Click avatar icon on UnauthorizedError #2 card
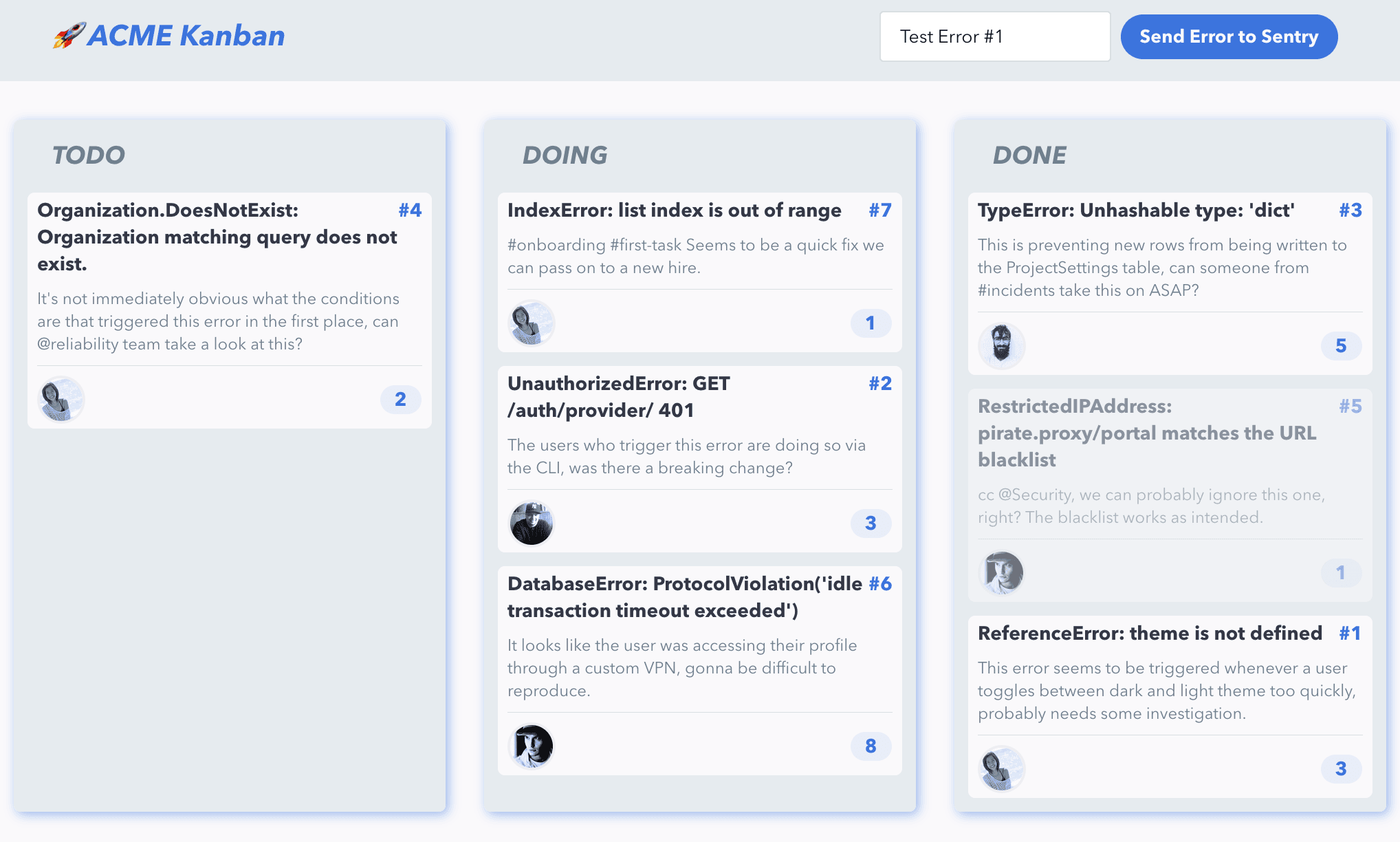Screen dimensions: 1400x842 click(530, 521)
